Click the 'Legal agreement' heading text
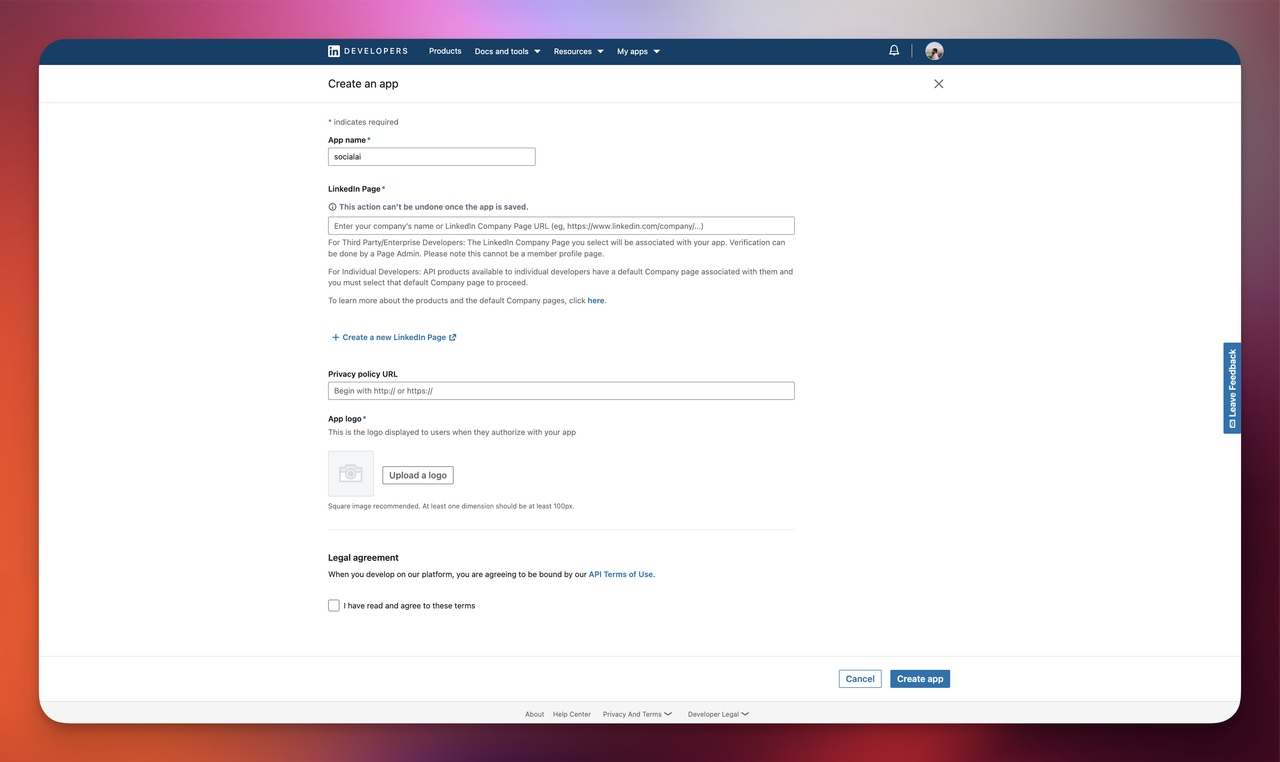This screenshot has height=762, width=1280. tap(363, 558)
